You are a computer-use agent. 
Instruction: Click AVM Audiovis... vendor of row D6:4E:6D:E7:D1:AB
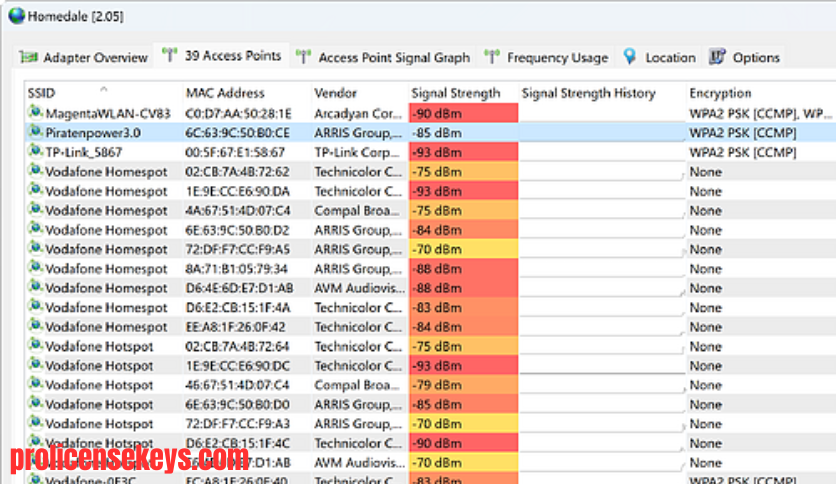(359, 288)
